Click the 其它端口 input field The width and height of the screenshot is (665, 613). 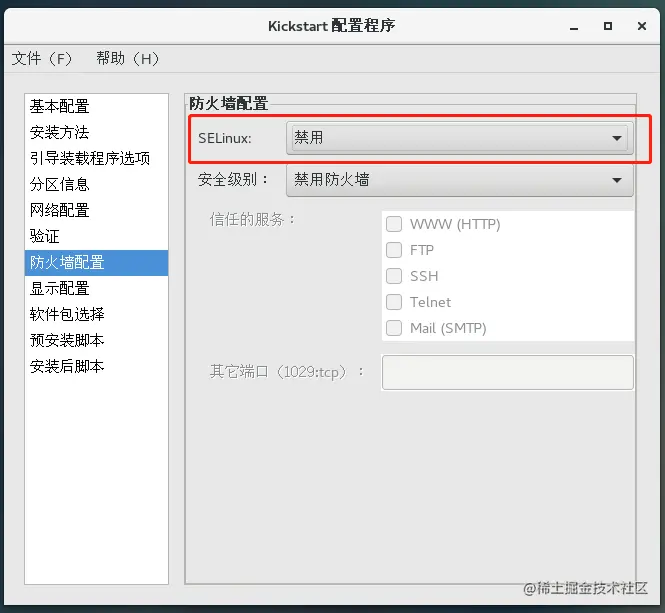508,372
